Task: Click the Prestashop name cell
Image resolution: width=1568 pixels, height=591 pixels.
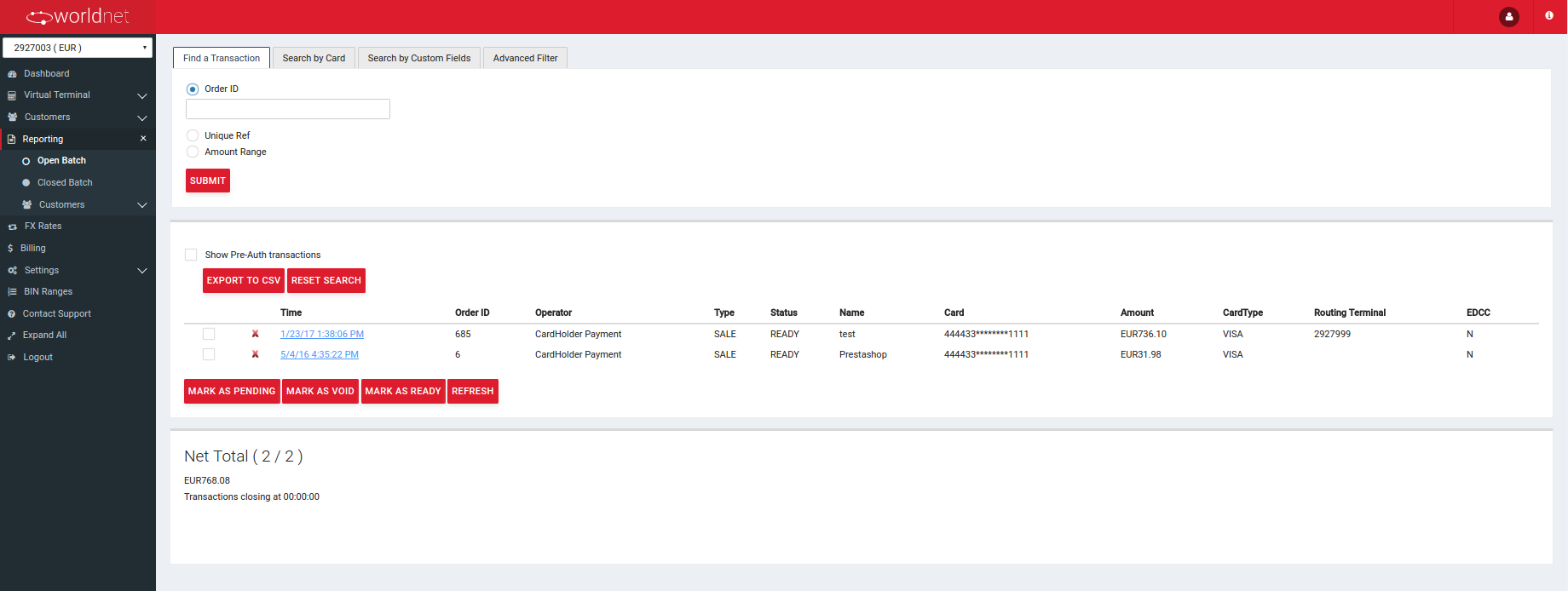Action: 863,355
